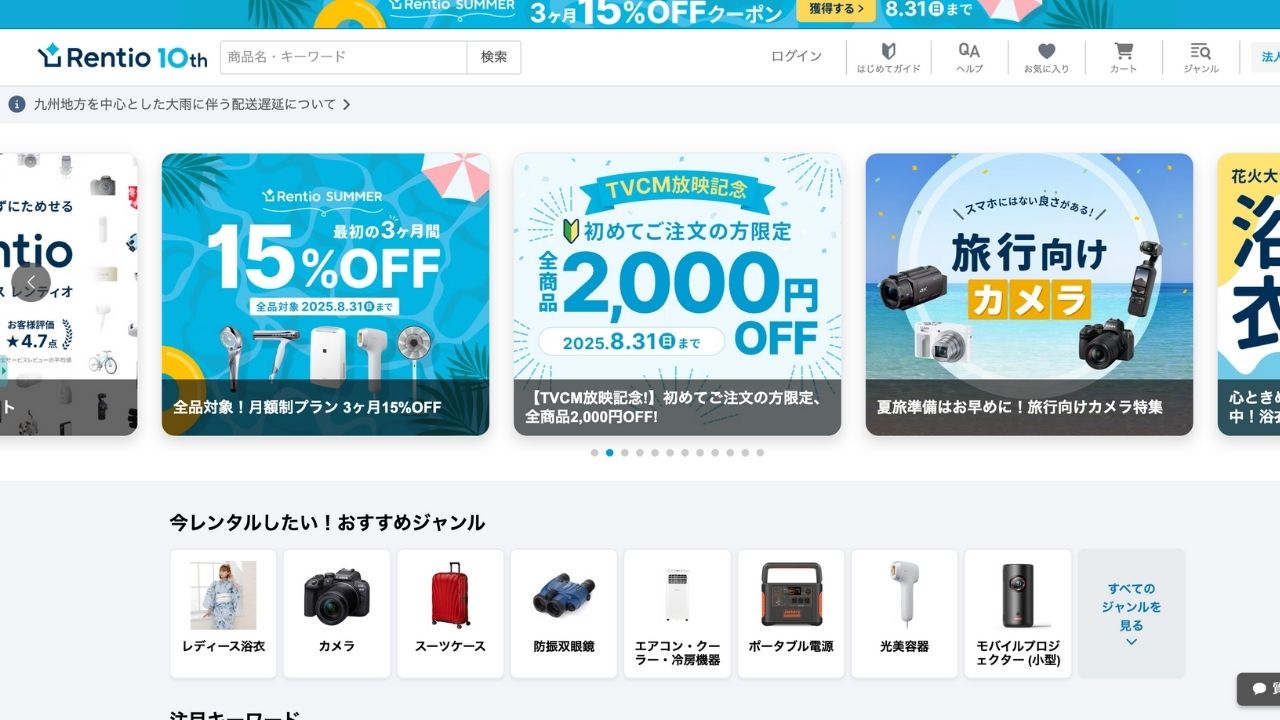Select the last carousel pagination dot
This screenshot has height=720, width=1280.
760,453
